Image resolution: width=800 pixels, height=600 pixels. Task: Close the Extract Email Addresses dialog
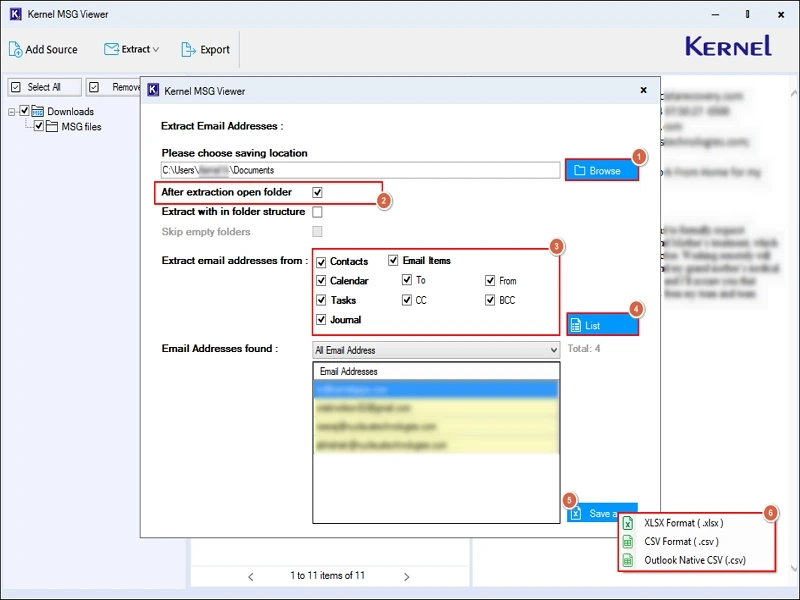pos(643,90)
